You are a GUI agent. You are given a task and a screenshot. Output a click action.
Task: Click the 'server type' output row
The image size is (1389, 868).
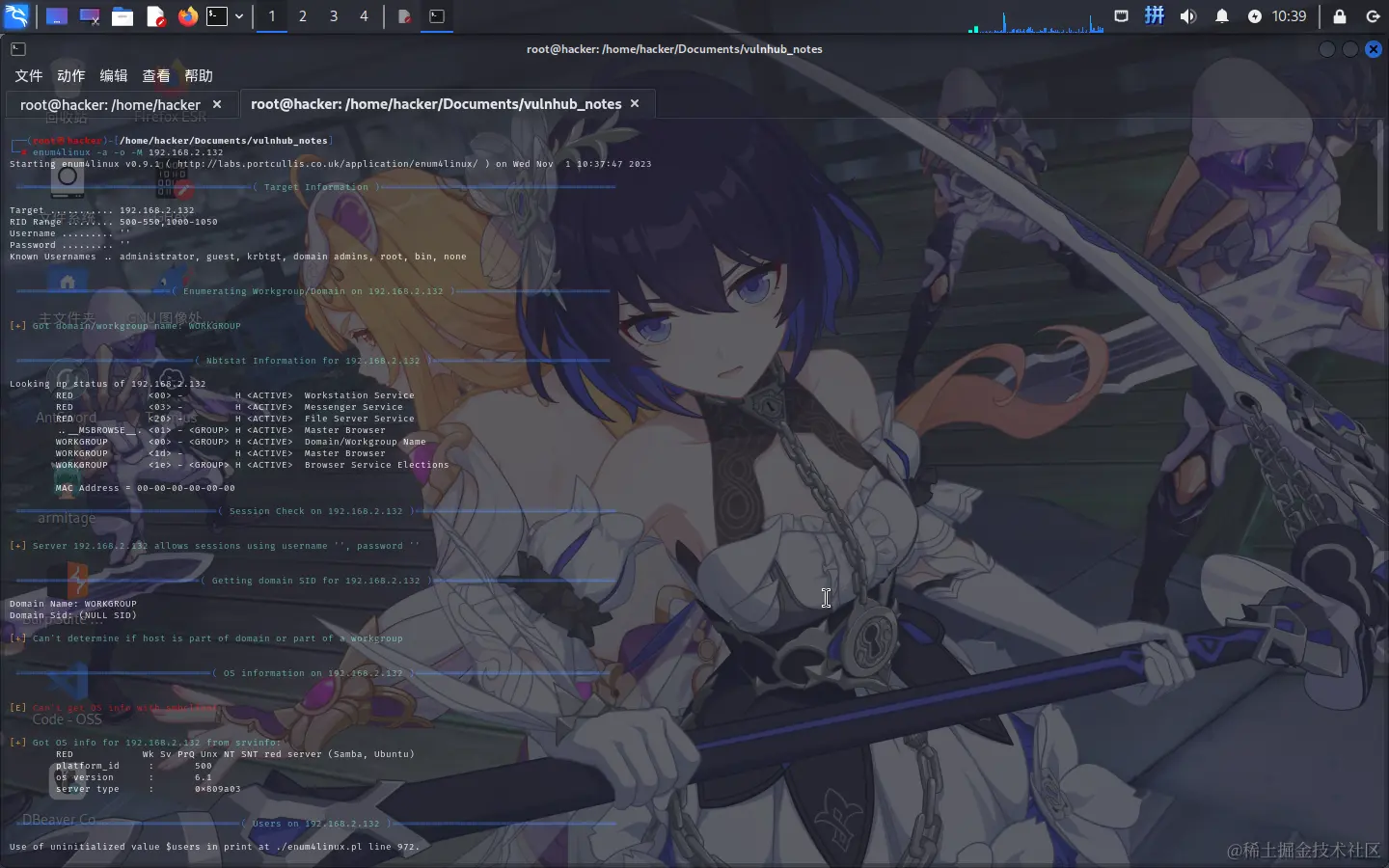(x=148, y=789)
